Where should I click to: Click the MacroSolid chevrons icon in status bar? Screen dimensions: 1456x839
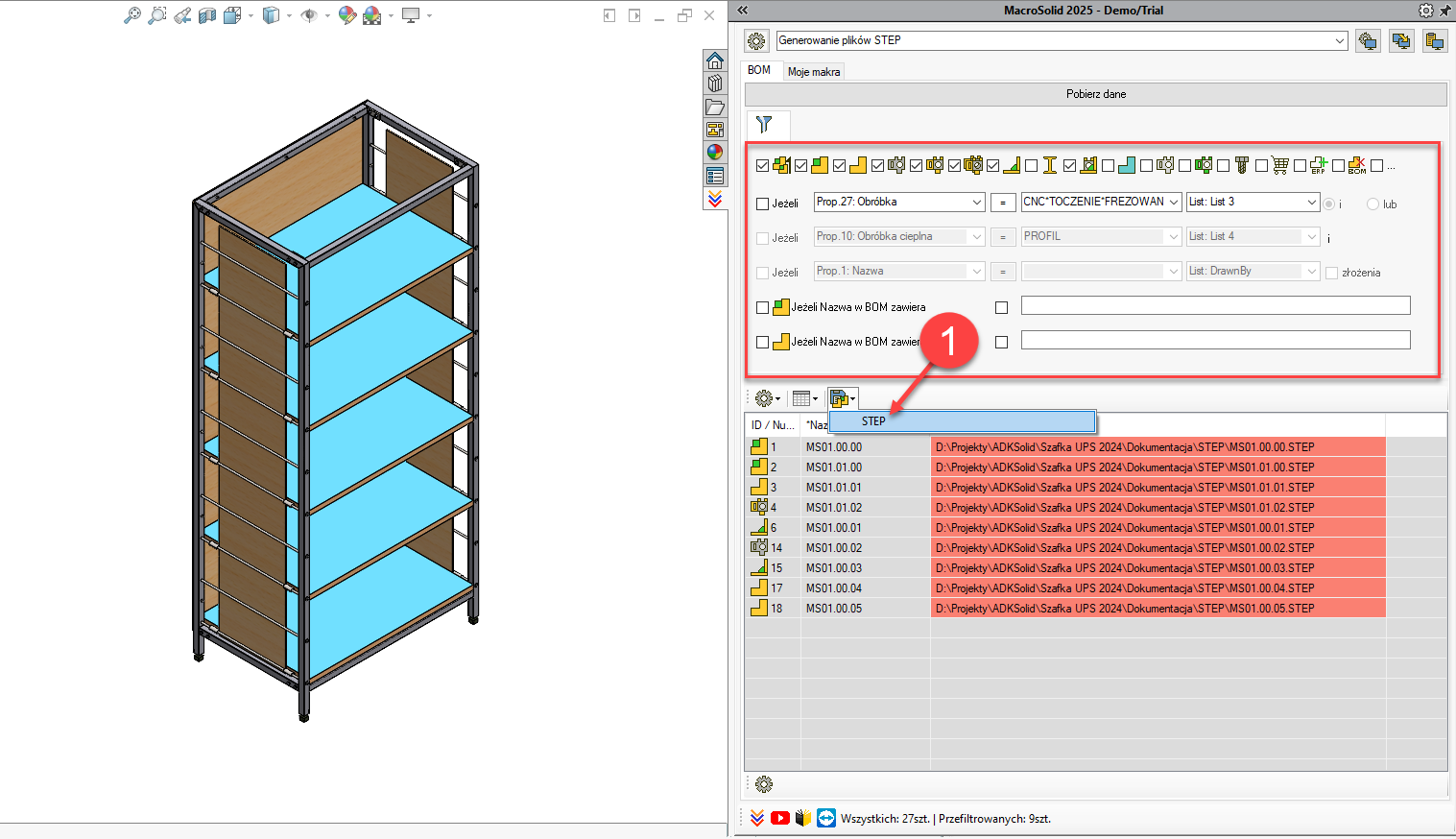(757, 818)
